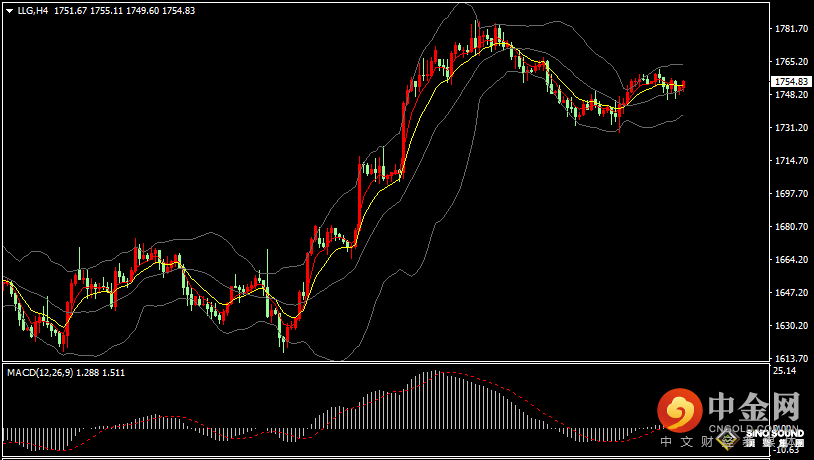This screenshot has height=460, width=814.
Task: Click the current price tag 1754.83
Action: pos(790,81)
